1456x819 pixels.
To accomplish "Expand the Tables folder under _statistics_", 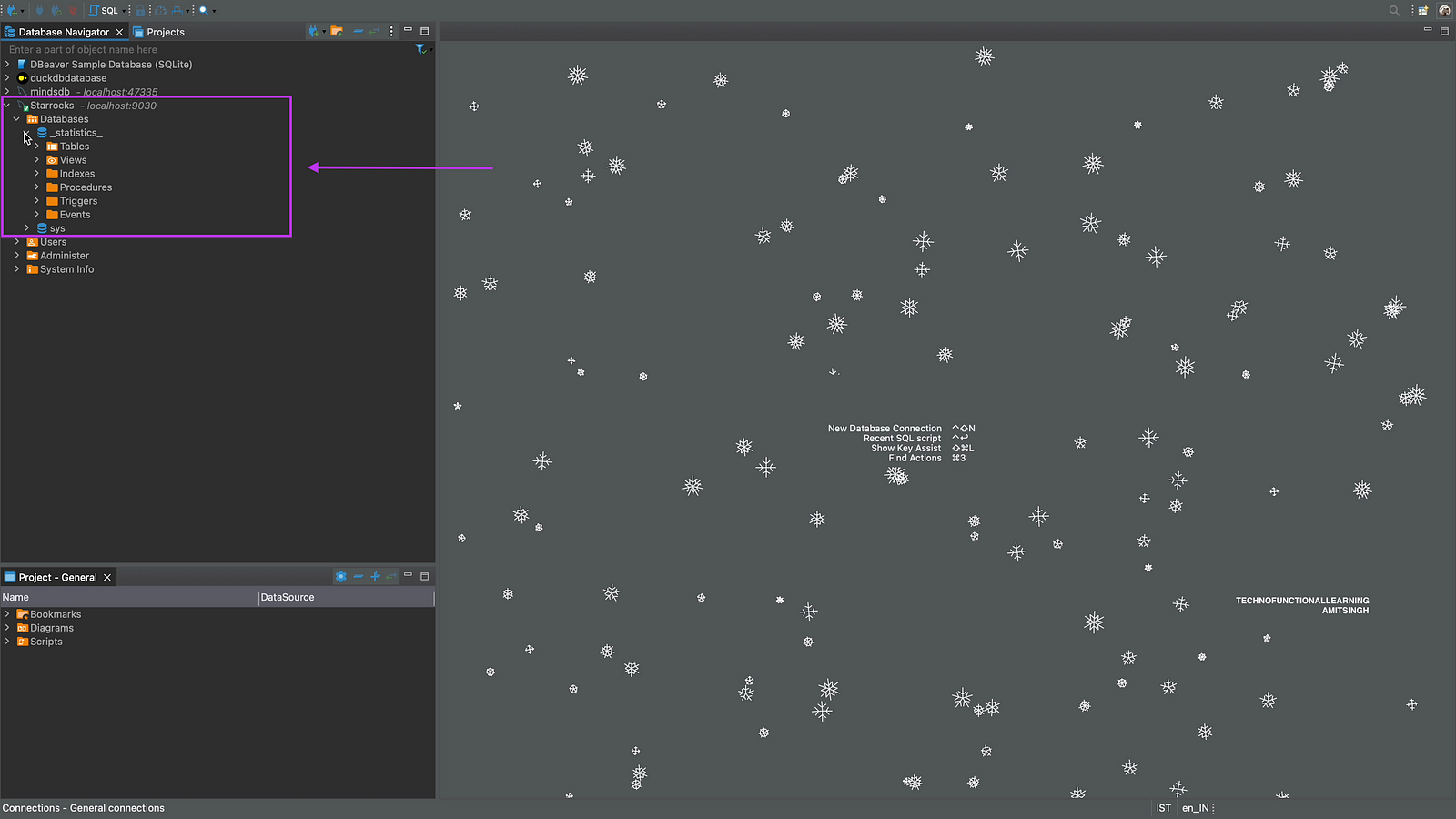I will [37, 147].
